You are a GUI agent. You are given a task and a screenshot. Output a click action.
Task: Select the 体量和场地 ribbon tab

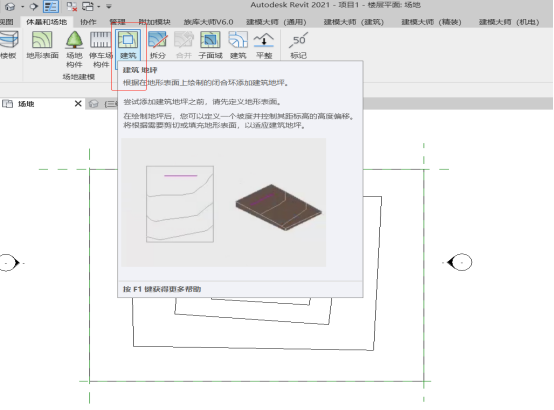(47, 22)
